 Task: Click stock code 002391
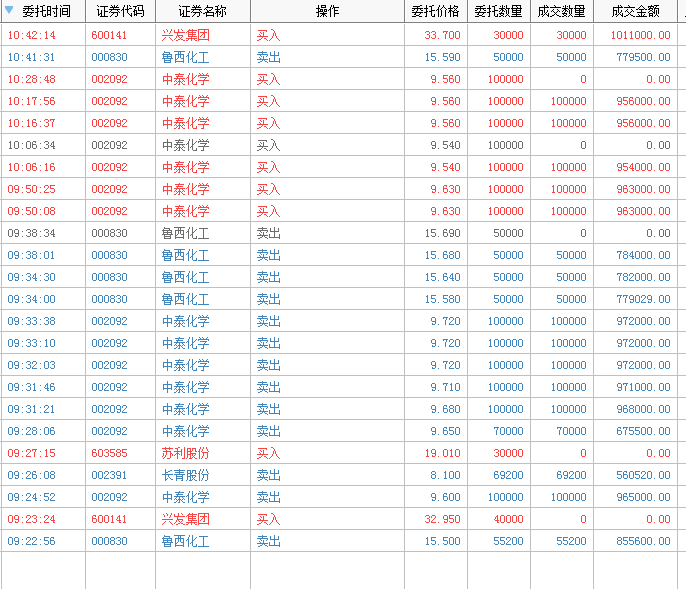click(109, 475)
